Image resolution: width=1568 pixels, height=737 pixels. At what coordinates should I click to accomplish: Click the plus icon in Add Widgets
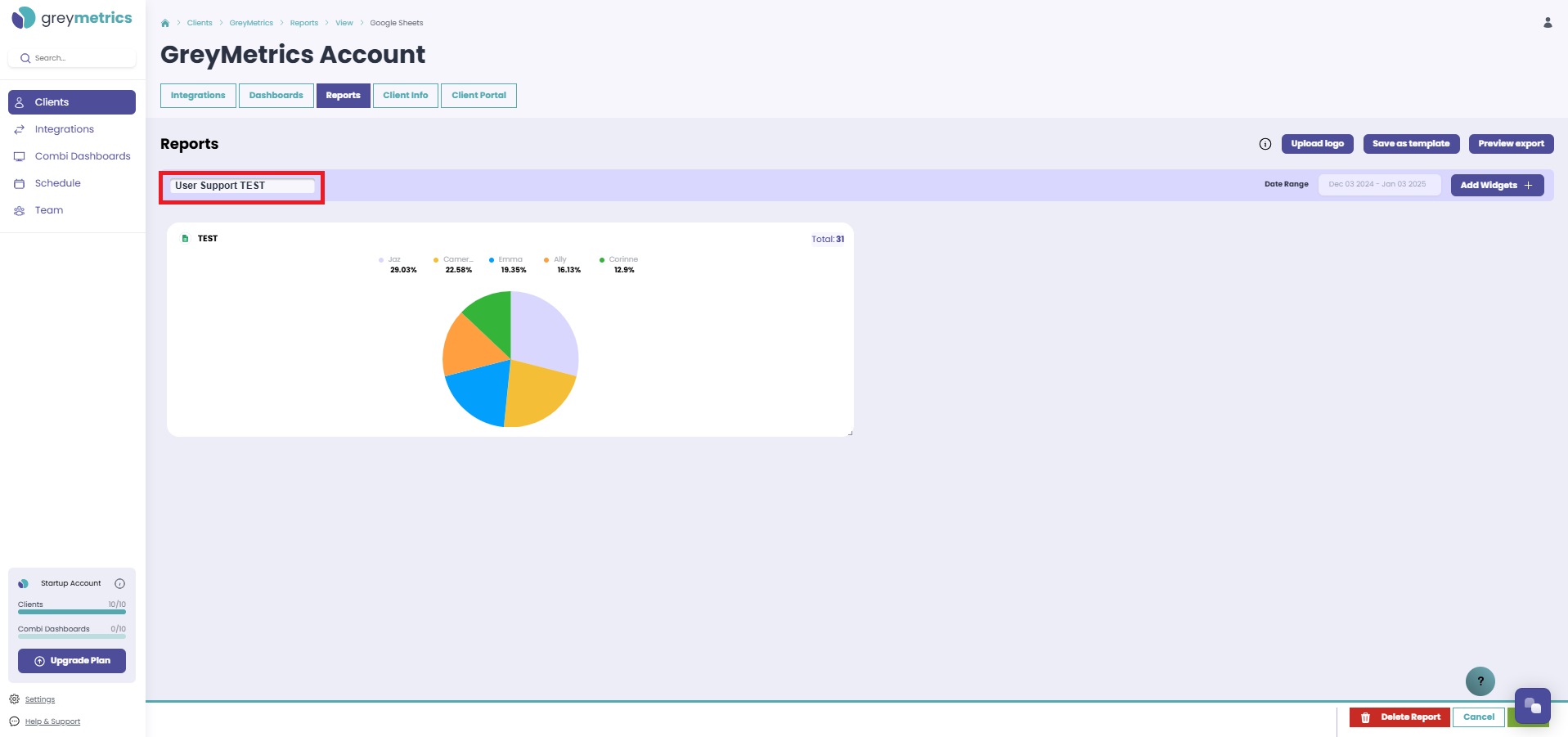click(1528, 185)
